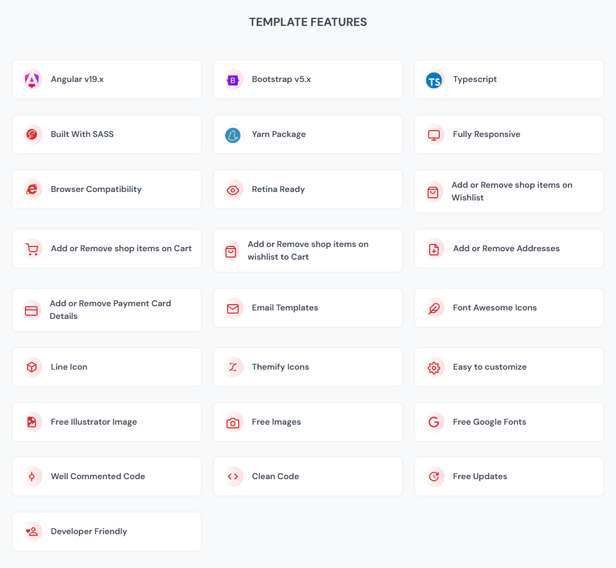Click the Clean Code brackets icon

point(233,477)
